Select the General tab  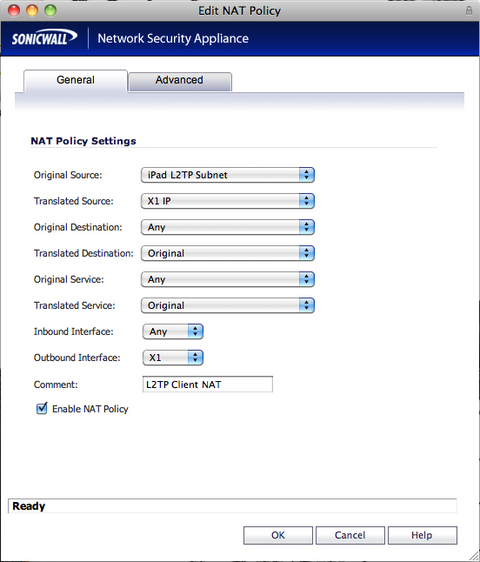tap(75, 81)
